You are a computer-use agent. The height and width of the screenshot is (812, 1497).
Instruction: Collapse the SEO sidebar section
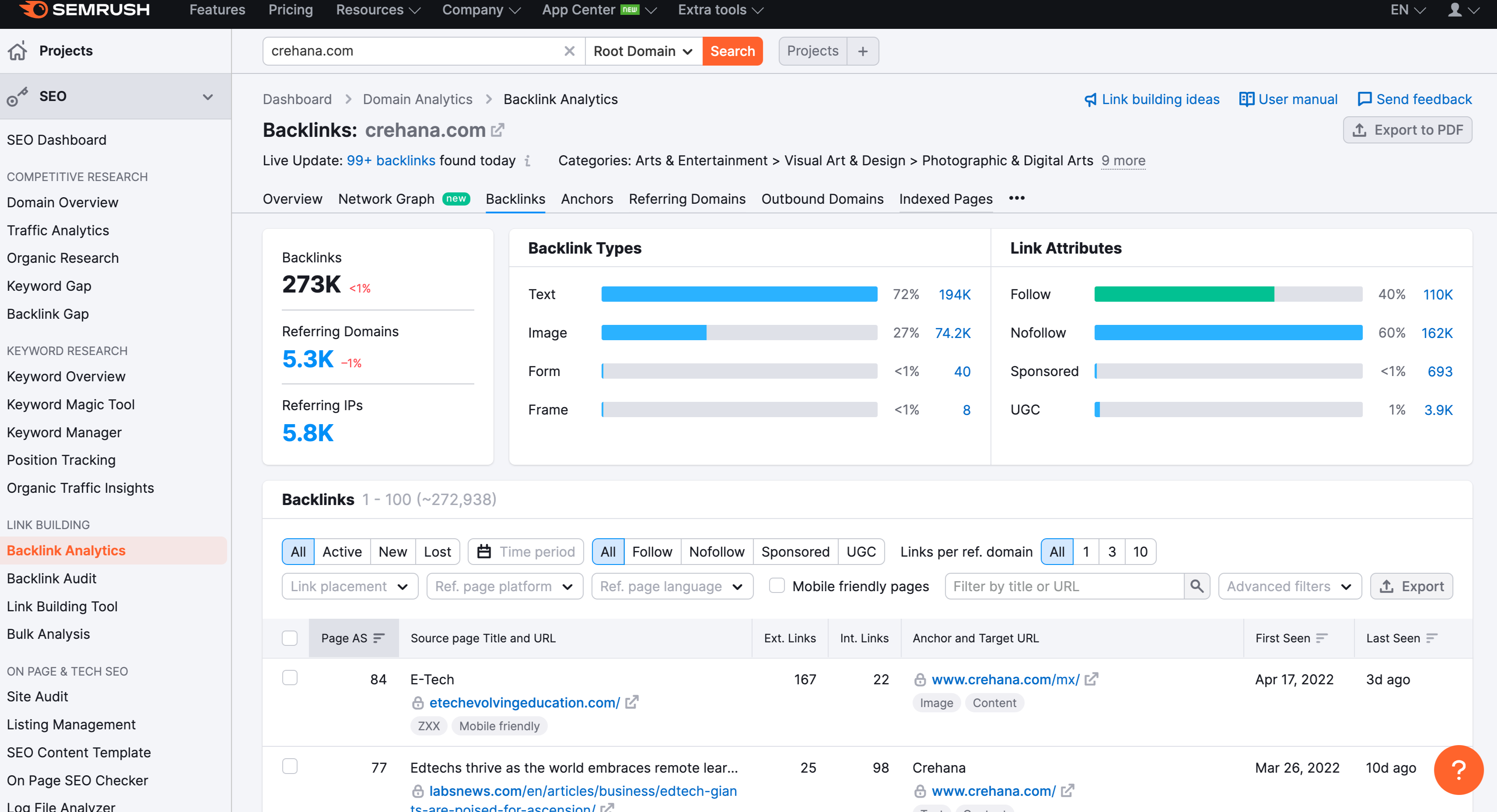[207, 97]
